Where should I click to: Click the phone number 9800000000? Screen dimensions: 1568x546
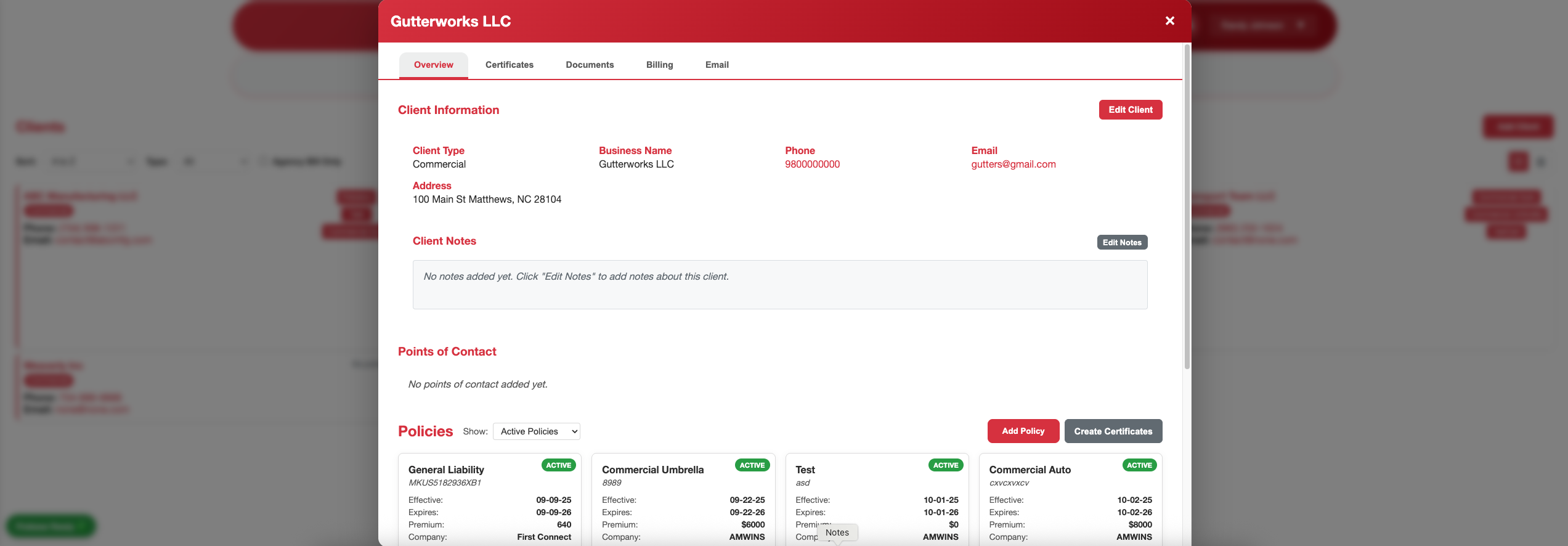coord(811,164)
